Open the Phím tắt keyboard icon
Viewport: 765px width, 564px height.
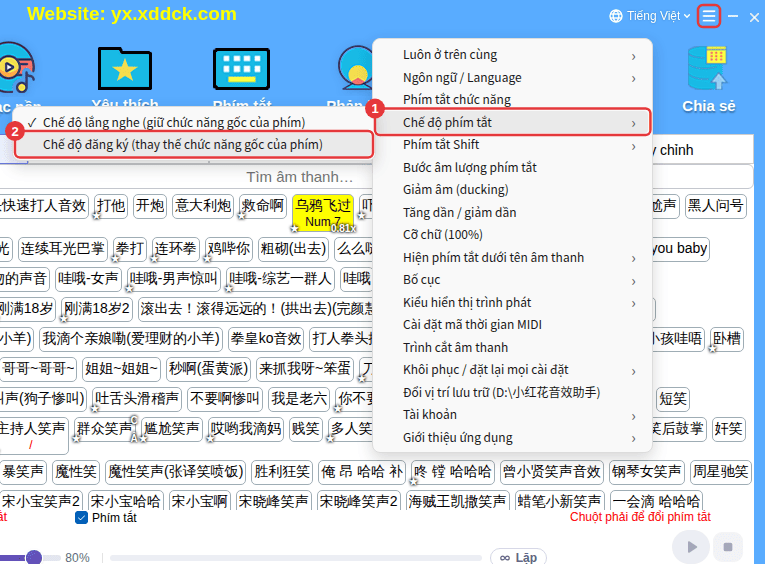click(242, 69)
